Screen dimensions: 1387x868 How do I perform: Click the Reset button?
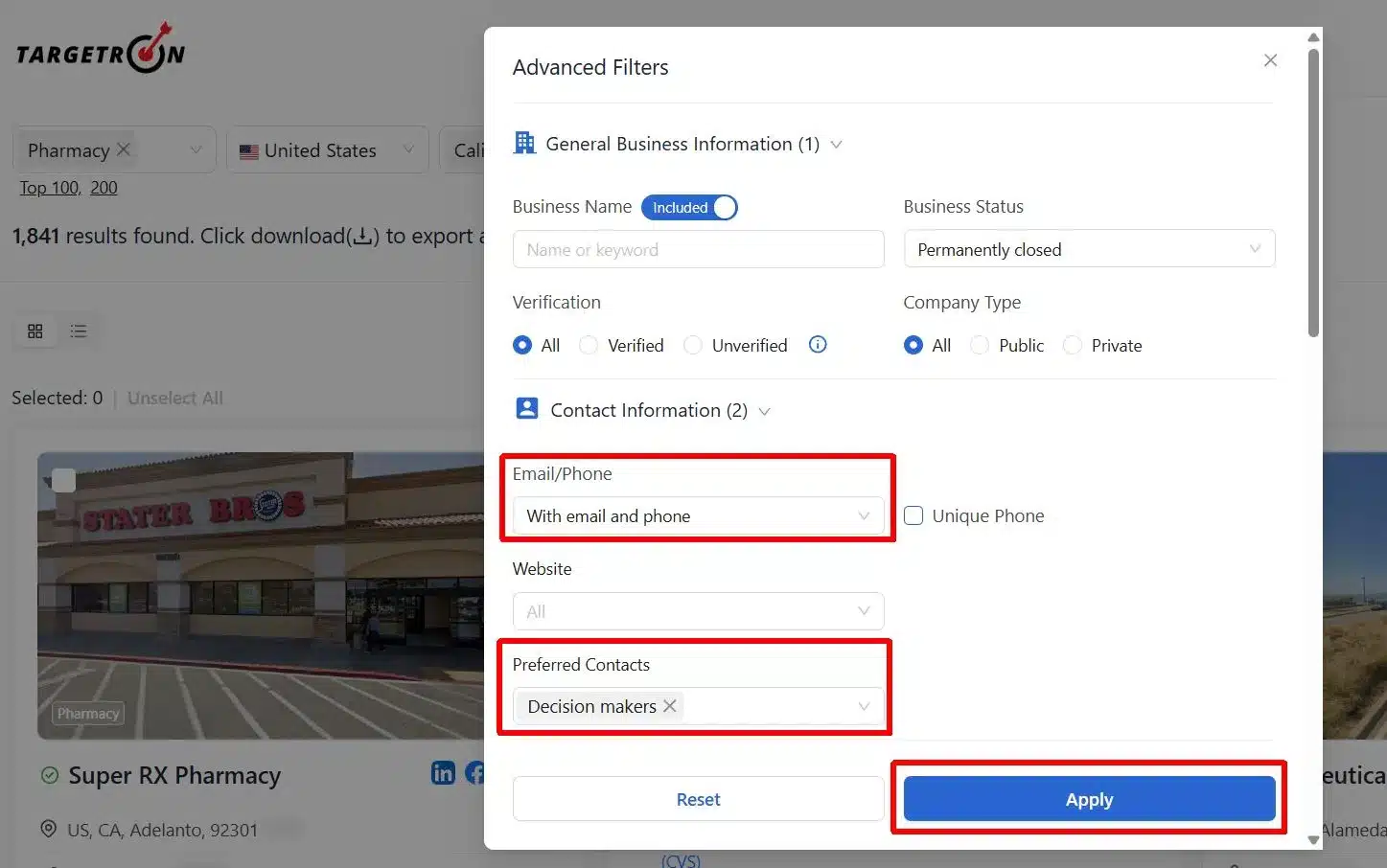698,799
